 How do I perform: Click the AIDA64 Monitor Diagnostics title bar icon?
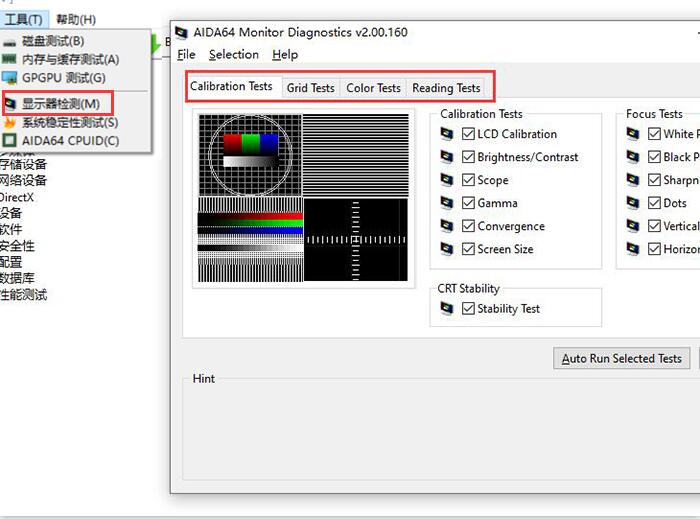click(x=181, y=32)
